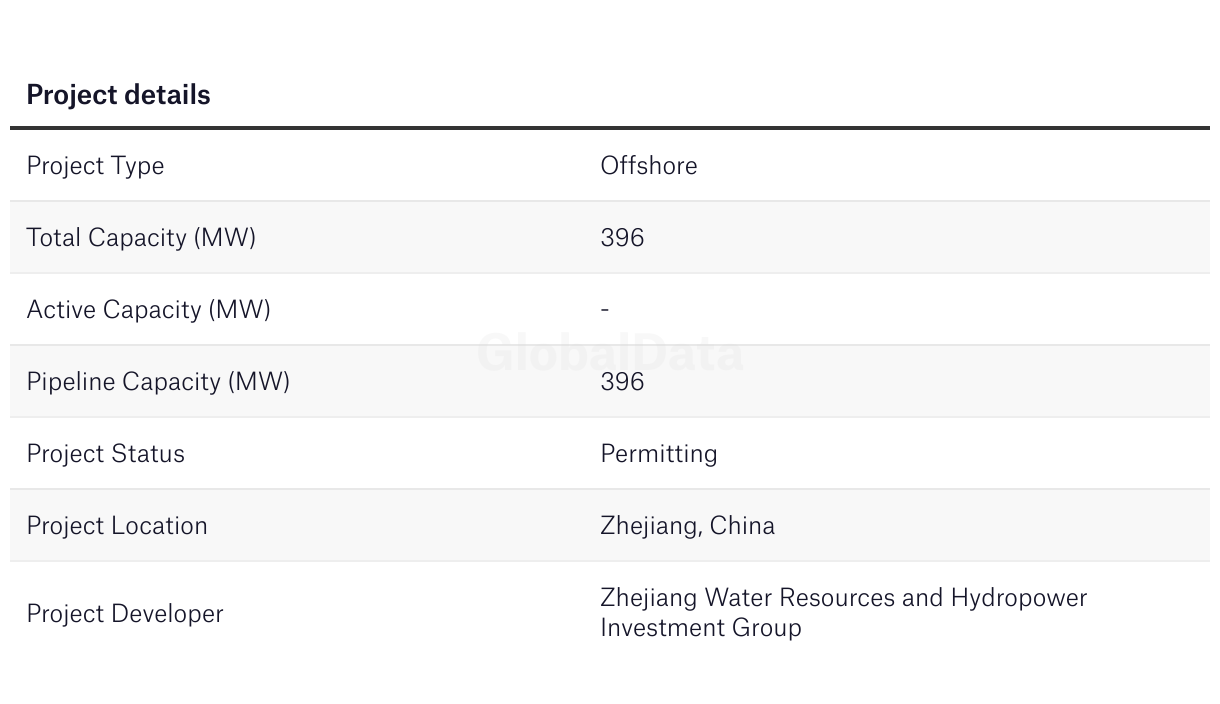Click the Project details heading
1220x704 pixels.
click(118, 95)
